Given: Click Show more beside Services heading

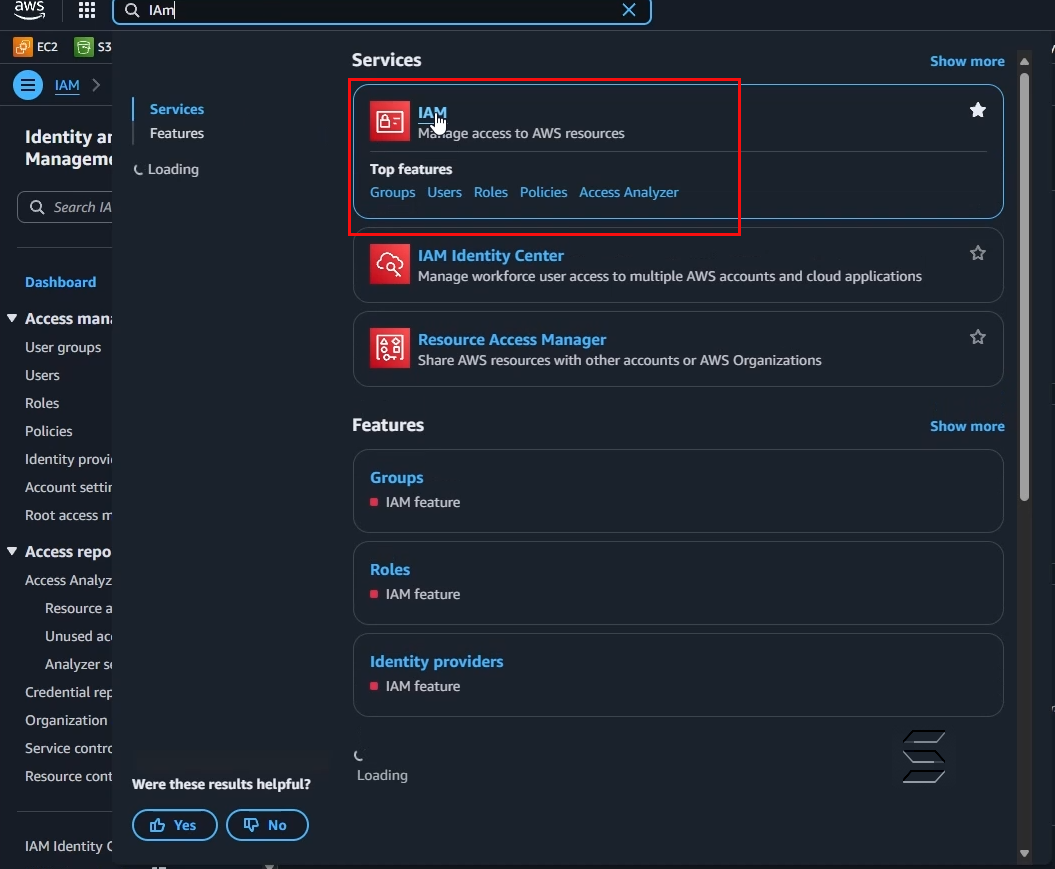Looking at the screenshot, I should (967, 61).
